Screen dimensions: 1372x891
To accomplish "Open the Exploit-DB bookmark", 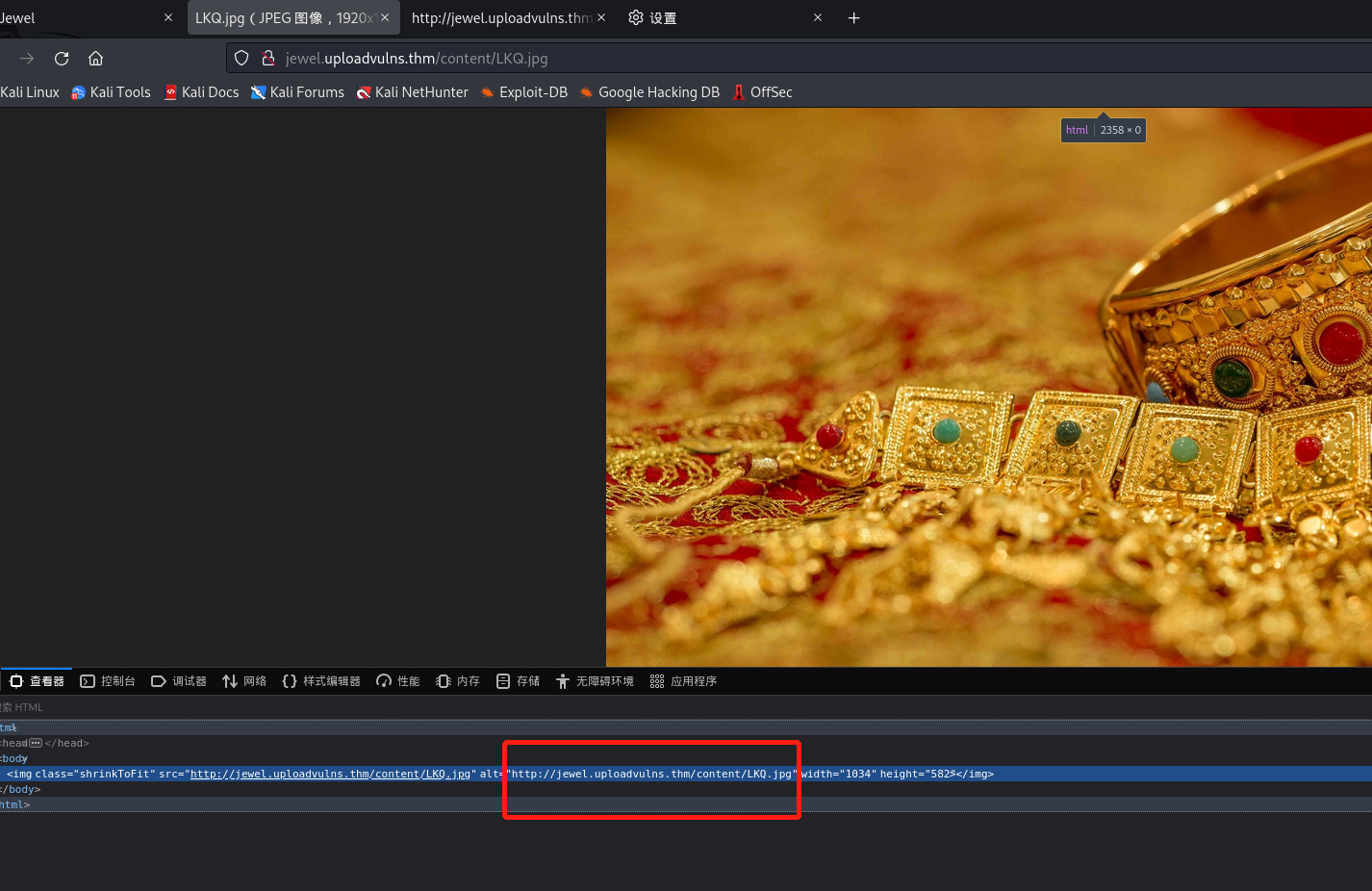I will (x=524, y=92).
